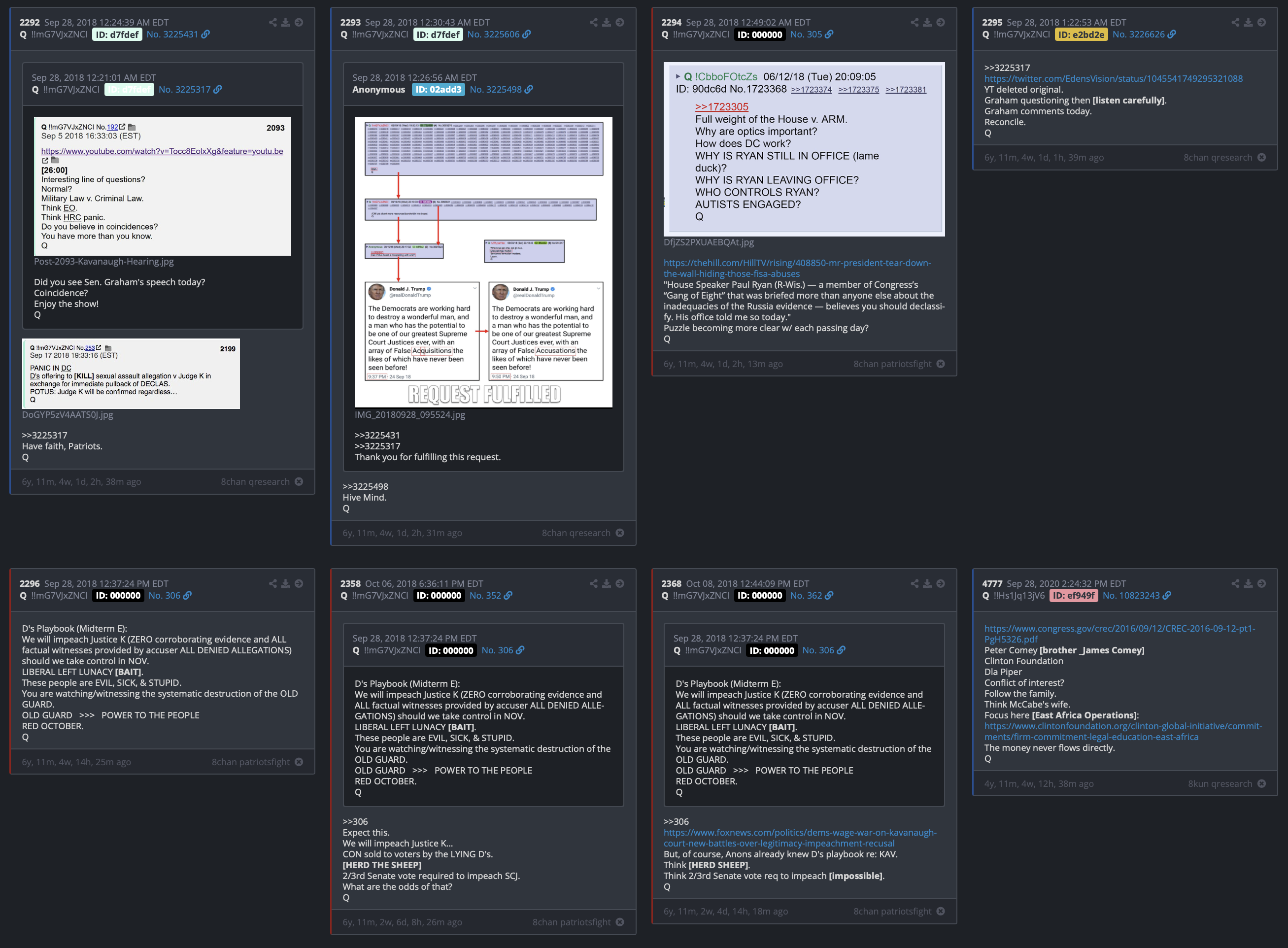Click the X circle icon beside 8kun qresearch
This screenshot has height=948, width=1288.
1261,784
